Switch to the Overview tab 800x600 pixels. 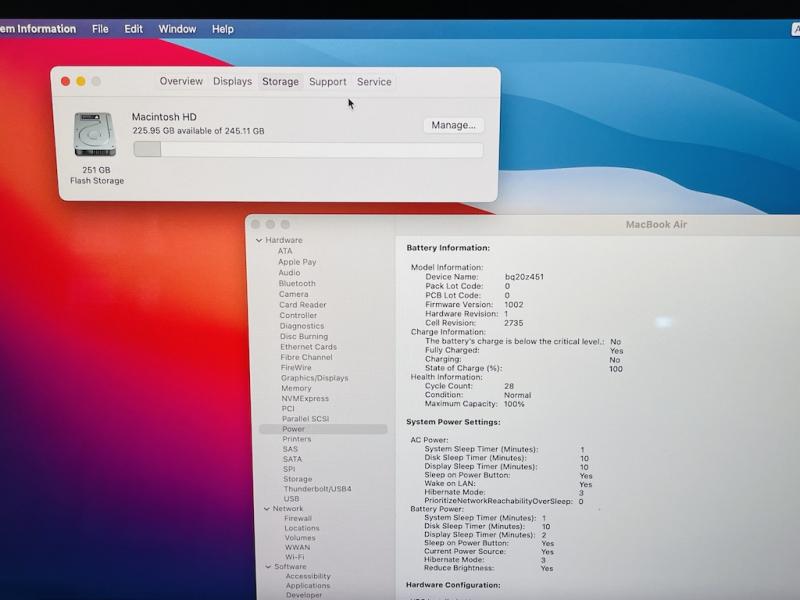(181, 82)
